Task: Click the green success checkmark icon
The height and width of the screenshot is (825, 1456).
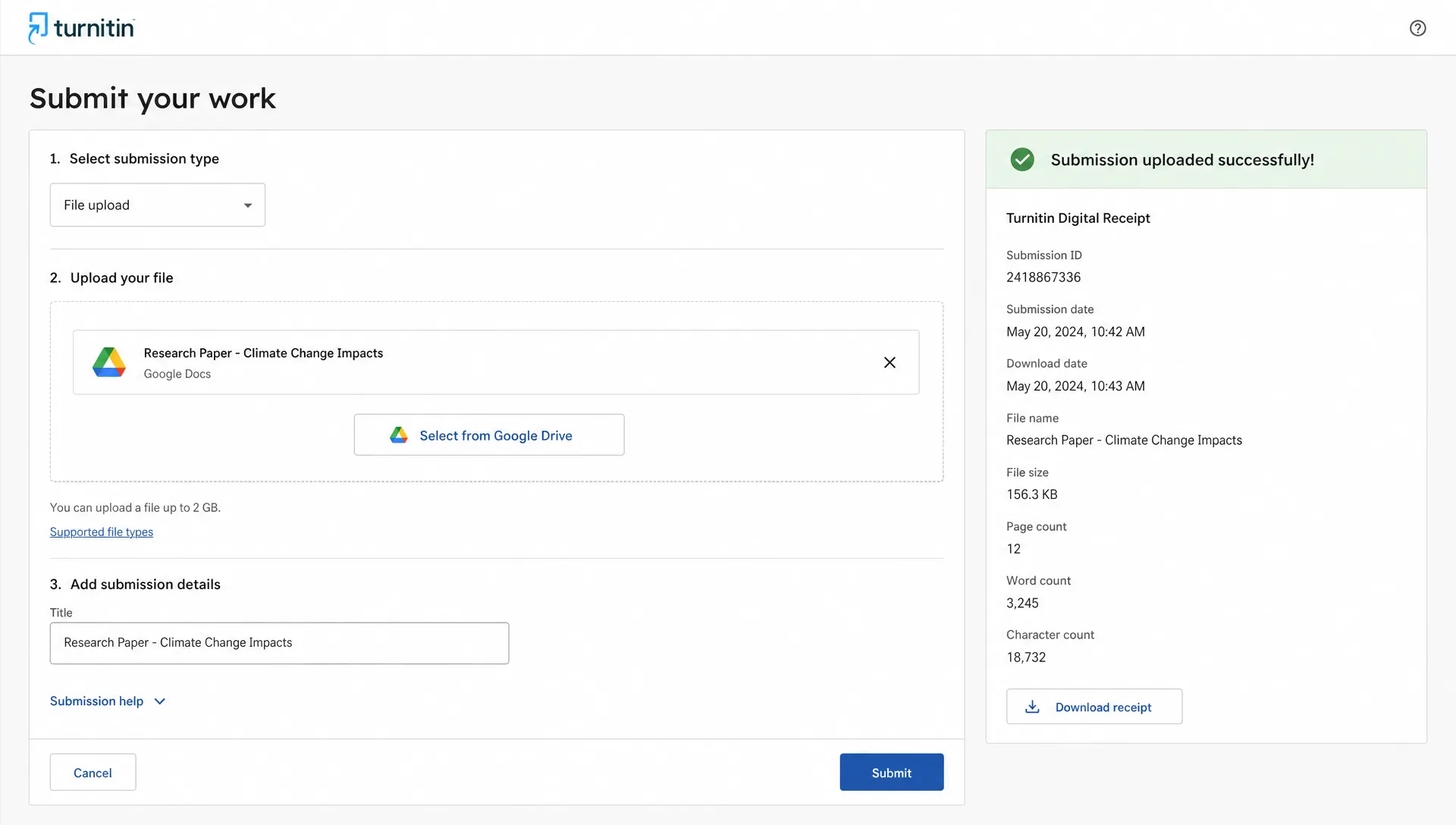Action: (1022, 159)
